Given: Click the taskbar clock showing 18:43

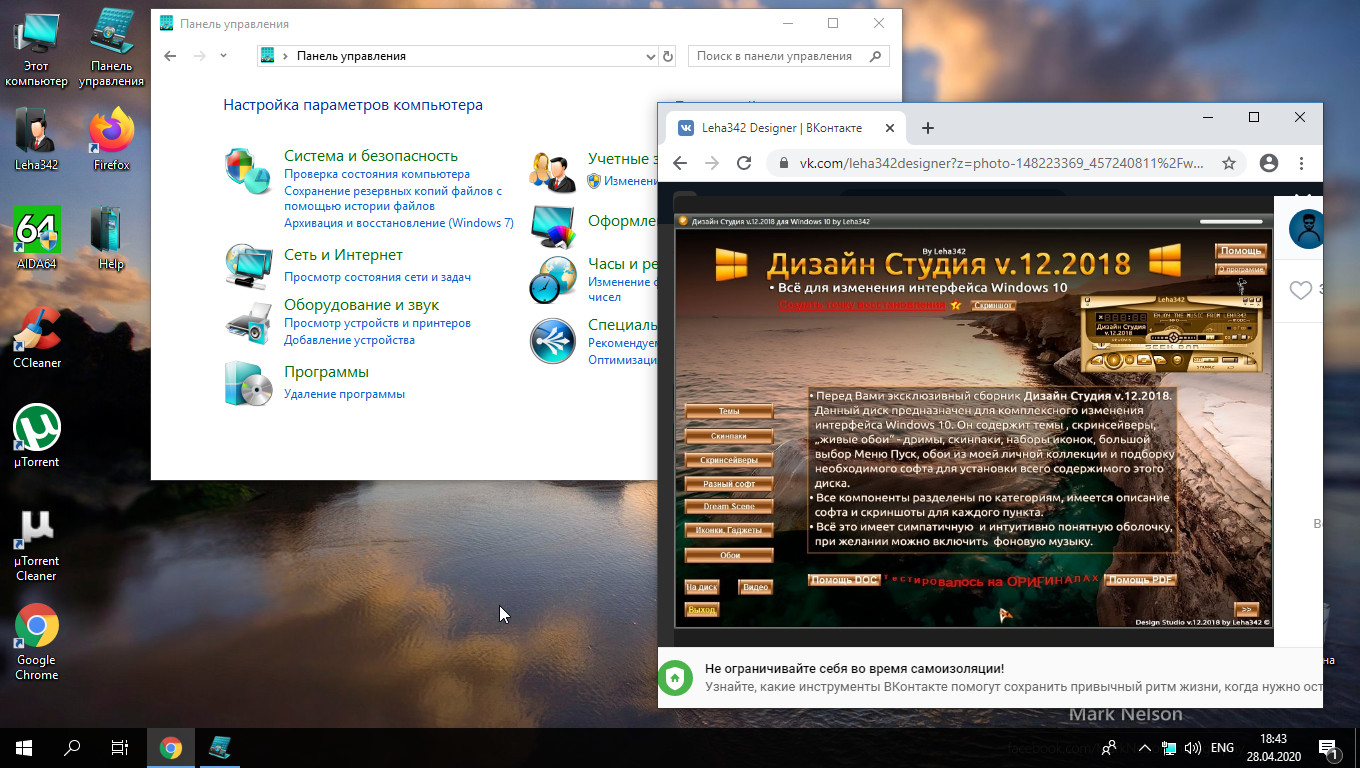Looking at the screenshot, I should point(1273,748).
